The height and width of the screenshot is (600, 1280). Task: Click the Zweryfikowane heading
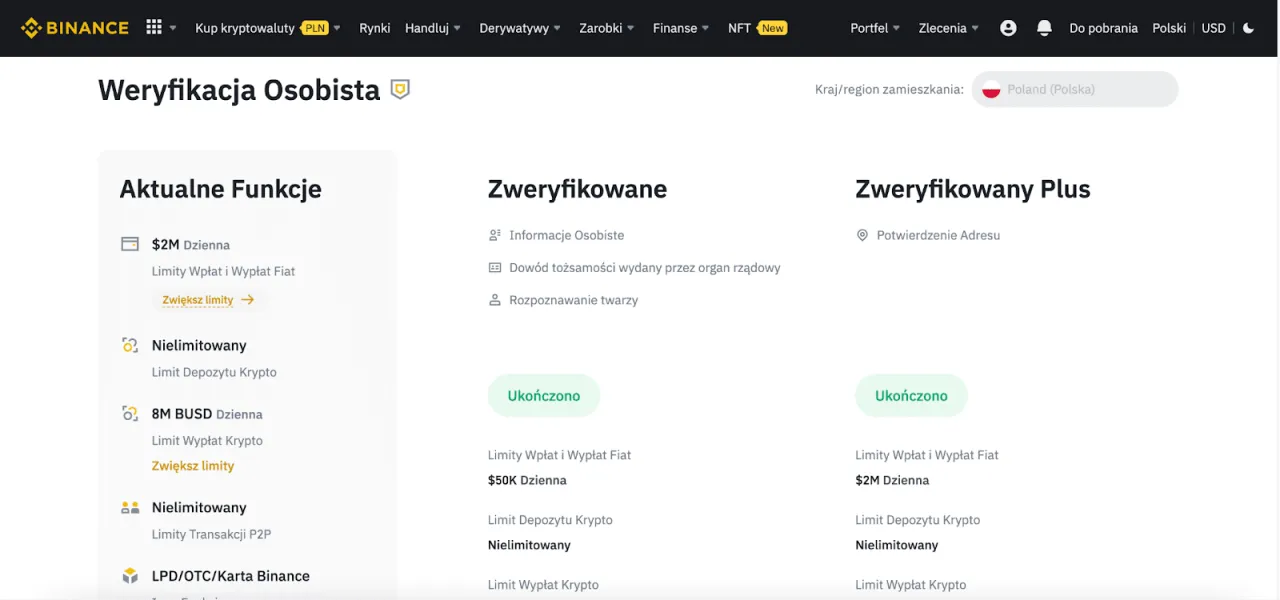tap(577, 188)
